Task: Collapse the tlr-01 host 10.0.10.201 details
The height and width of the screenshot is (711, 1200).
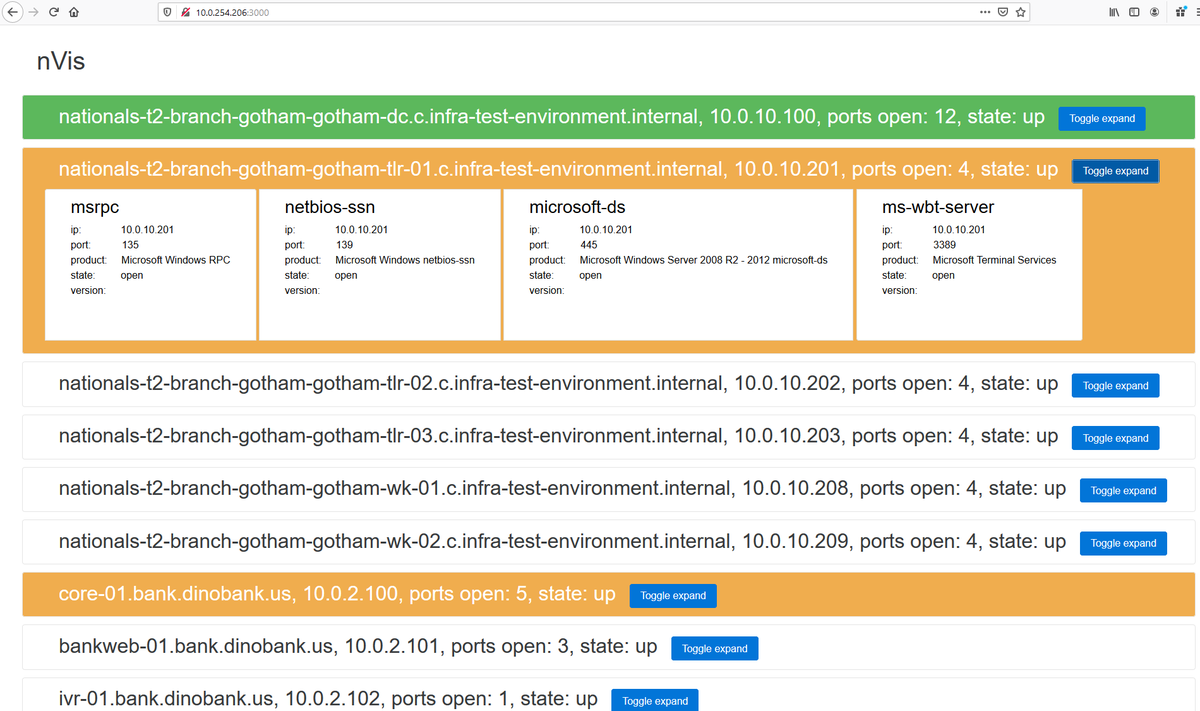Action: pos(1116,171)
